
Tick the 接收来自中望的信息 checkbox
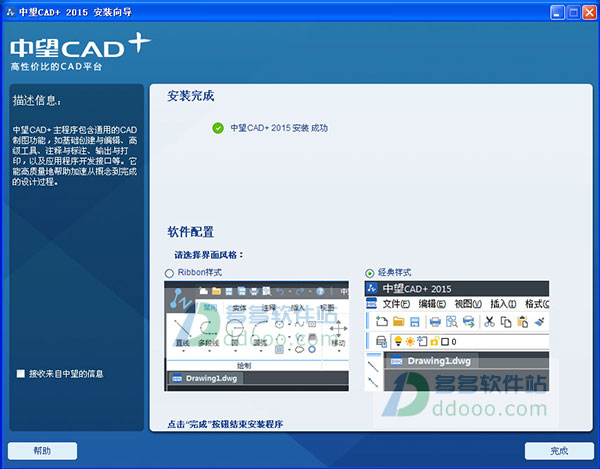pos(21,373)
